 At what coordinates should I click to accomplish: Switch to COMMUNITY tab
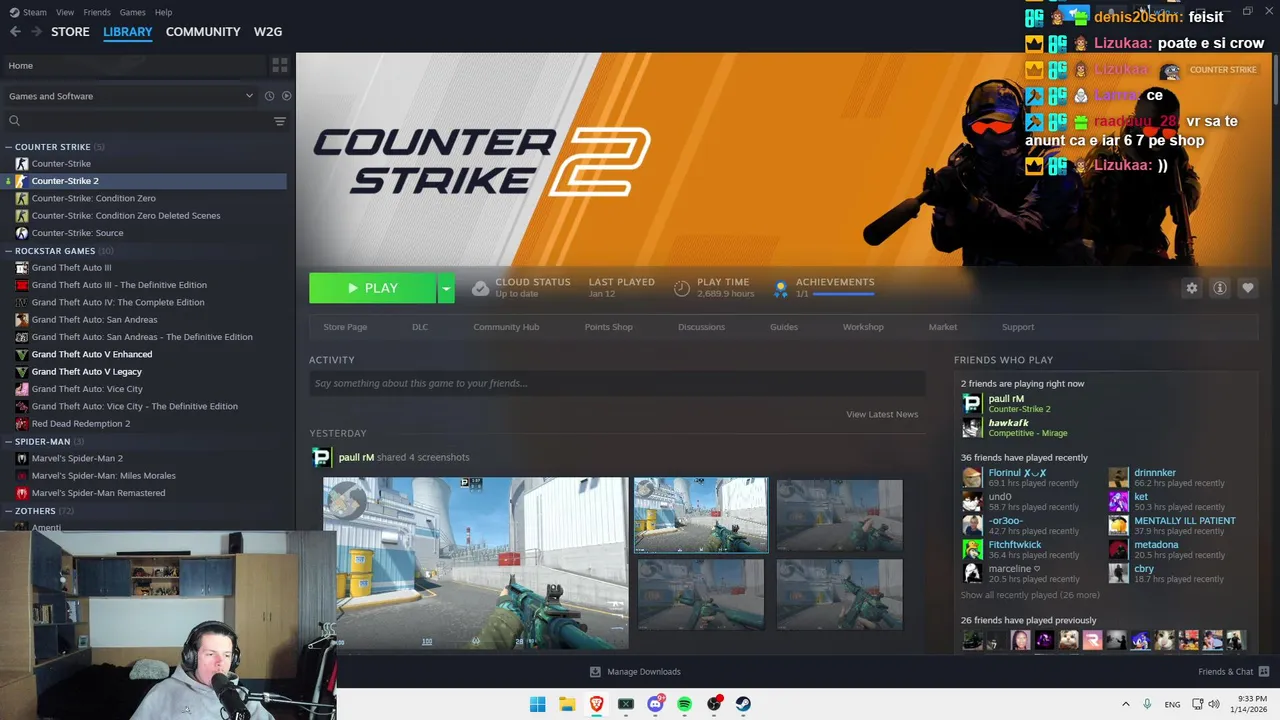coord(203,32)
